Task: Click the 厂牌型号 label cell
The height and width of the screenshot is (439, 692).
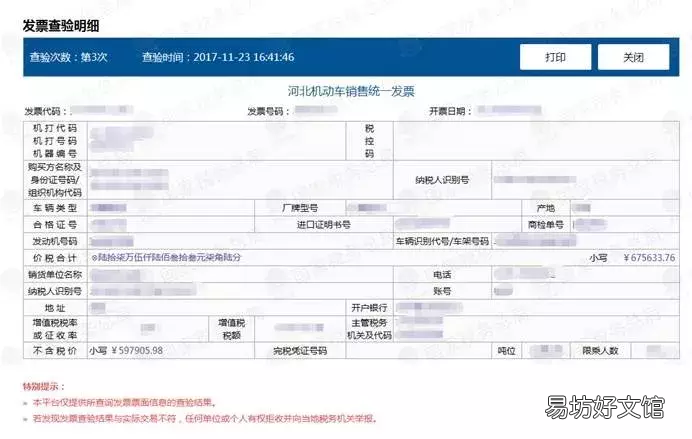Action: 300,208
